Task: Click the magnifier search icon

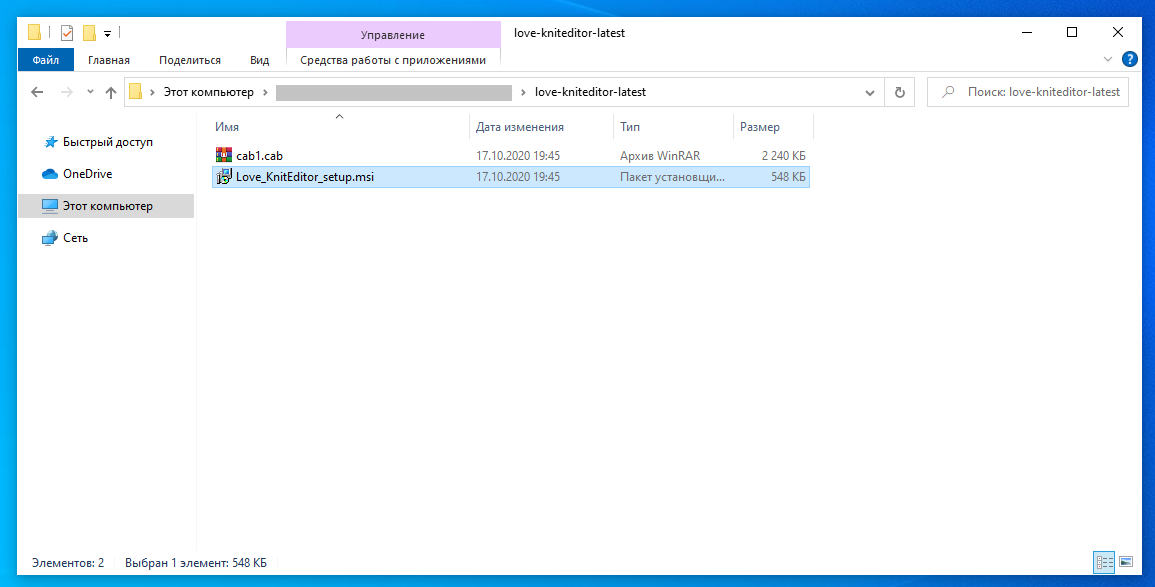Action: point(949,92)
